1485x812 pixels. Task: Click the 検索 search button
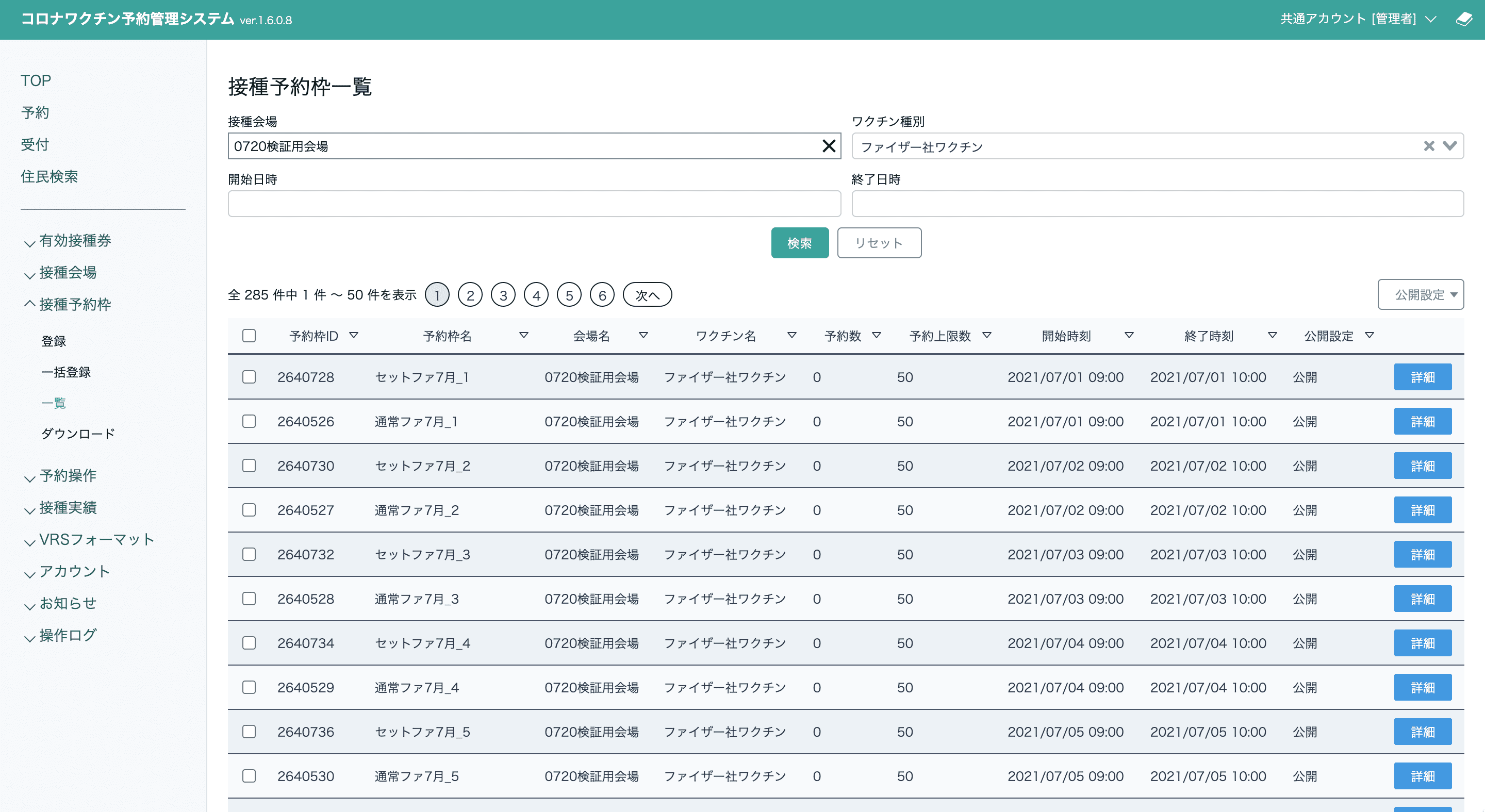pos(800,243)
